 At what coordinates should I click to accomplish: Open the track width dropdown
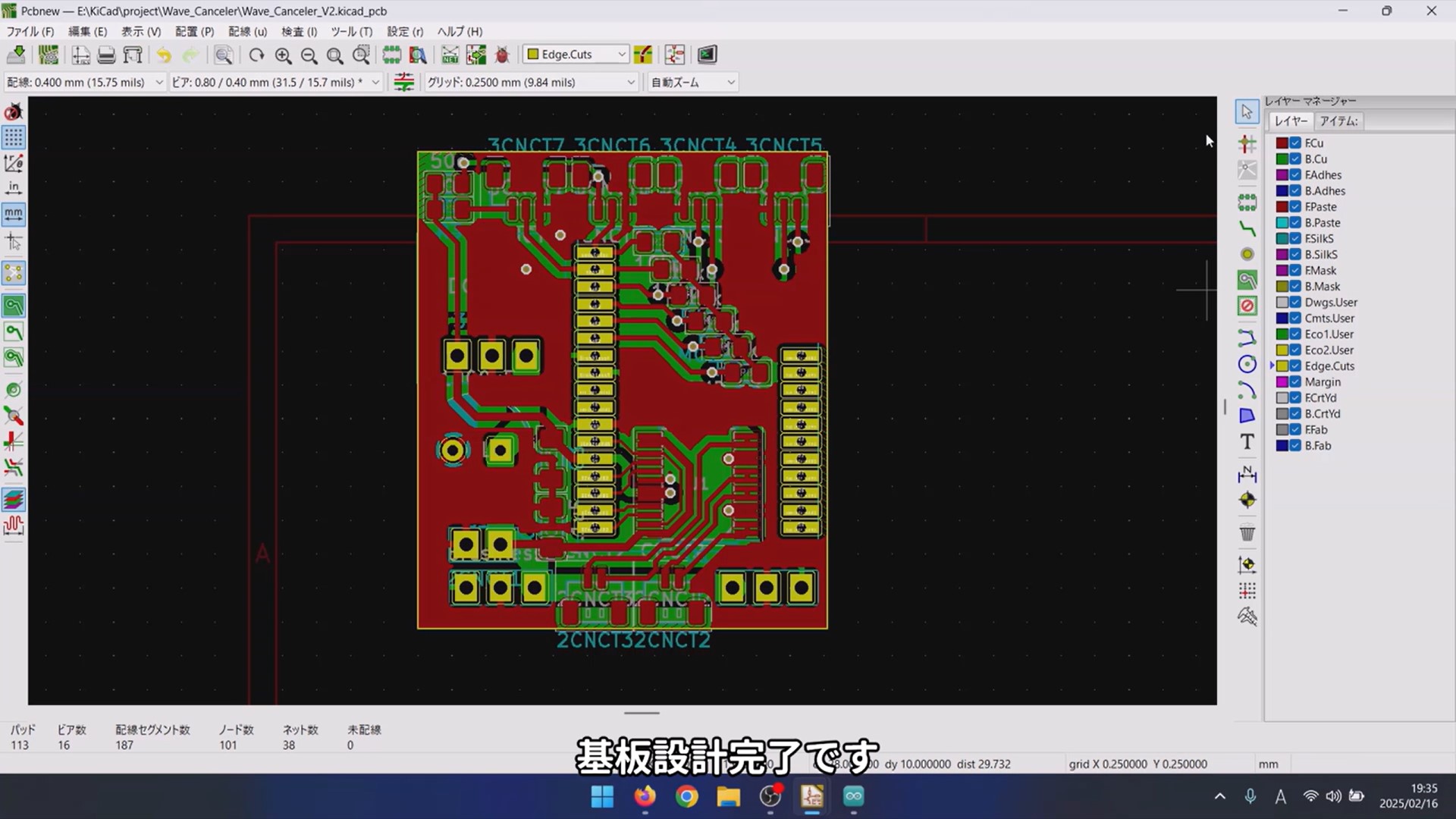158,82
